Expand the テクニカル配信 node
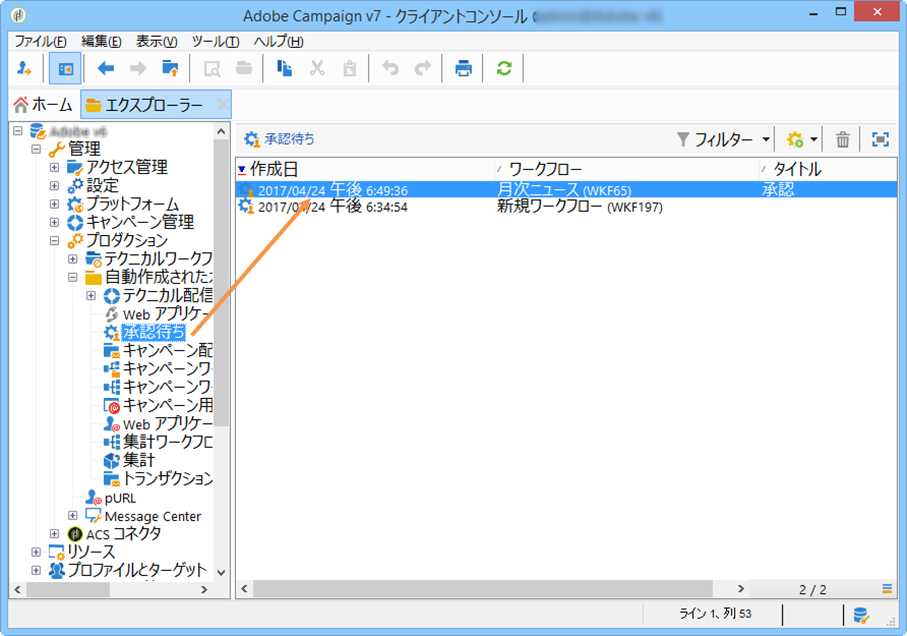Viewport: 907px width, 636px height. (x=91, y=295)
